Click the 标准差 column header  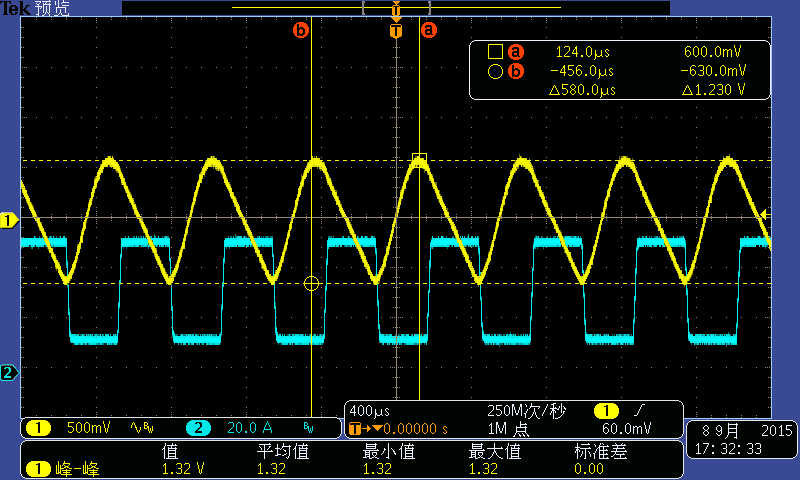[601, 451]
